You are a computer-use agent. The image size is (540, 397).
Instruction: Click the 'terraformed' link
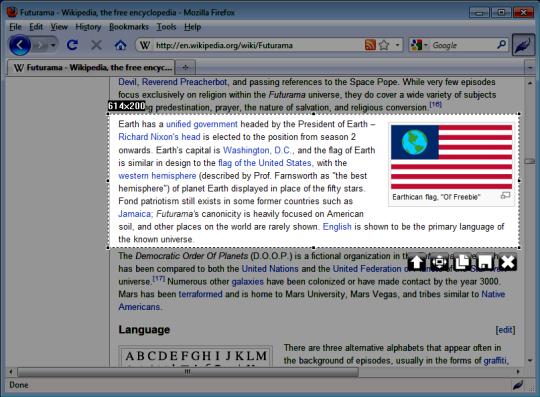(200, 294)
